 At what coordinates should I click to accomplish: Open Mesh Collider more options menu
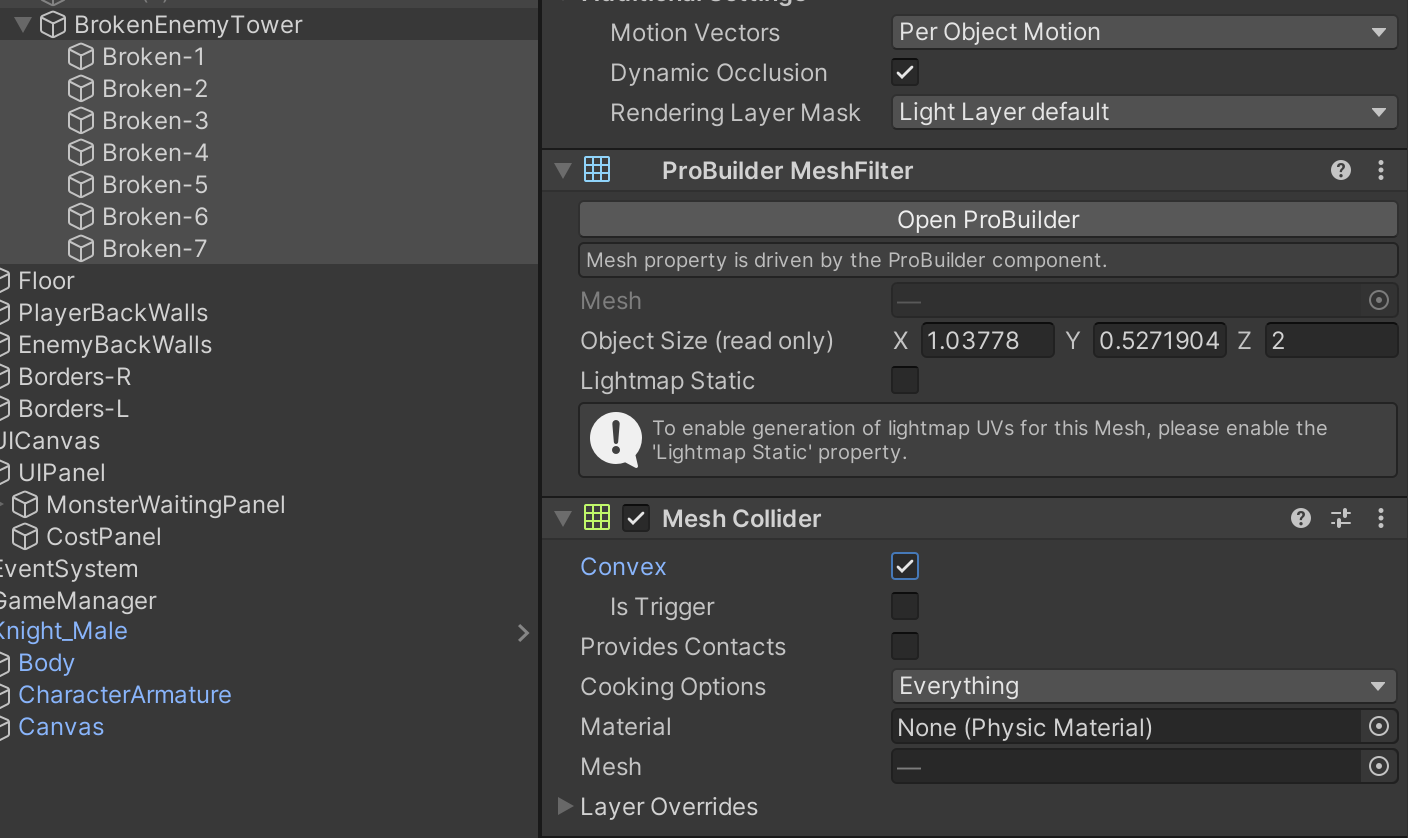pyautogui.click(x=1381, y=518)
